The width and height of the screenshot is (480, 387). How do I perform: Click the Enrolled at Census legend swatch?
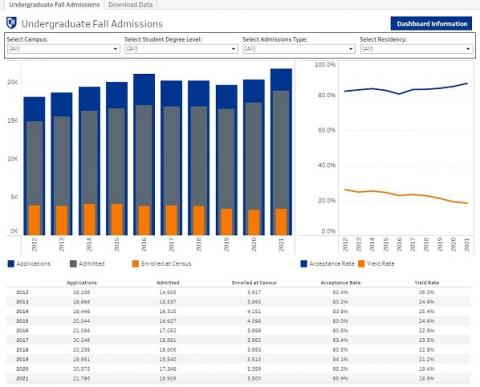(x=135, y=264)
